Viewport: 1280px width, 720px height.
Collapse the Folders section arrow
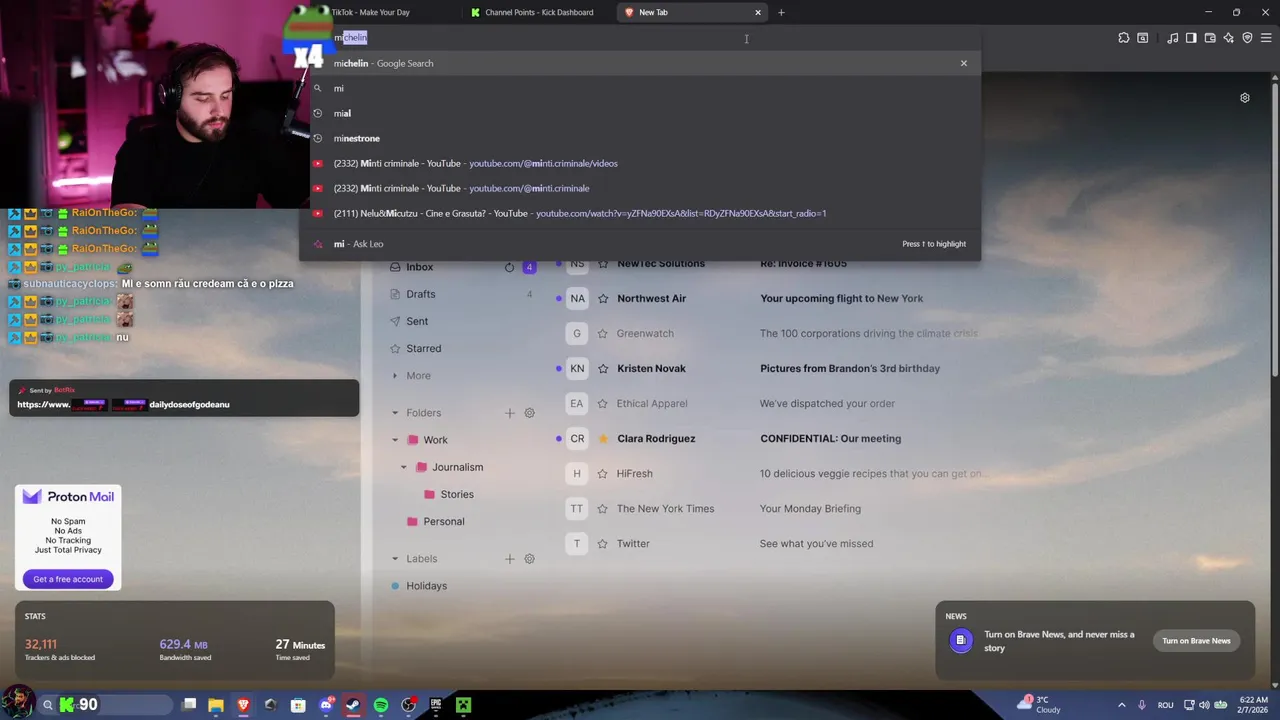coord(395,413)
